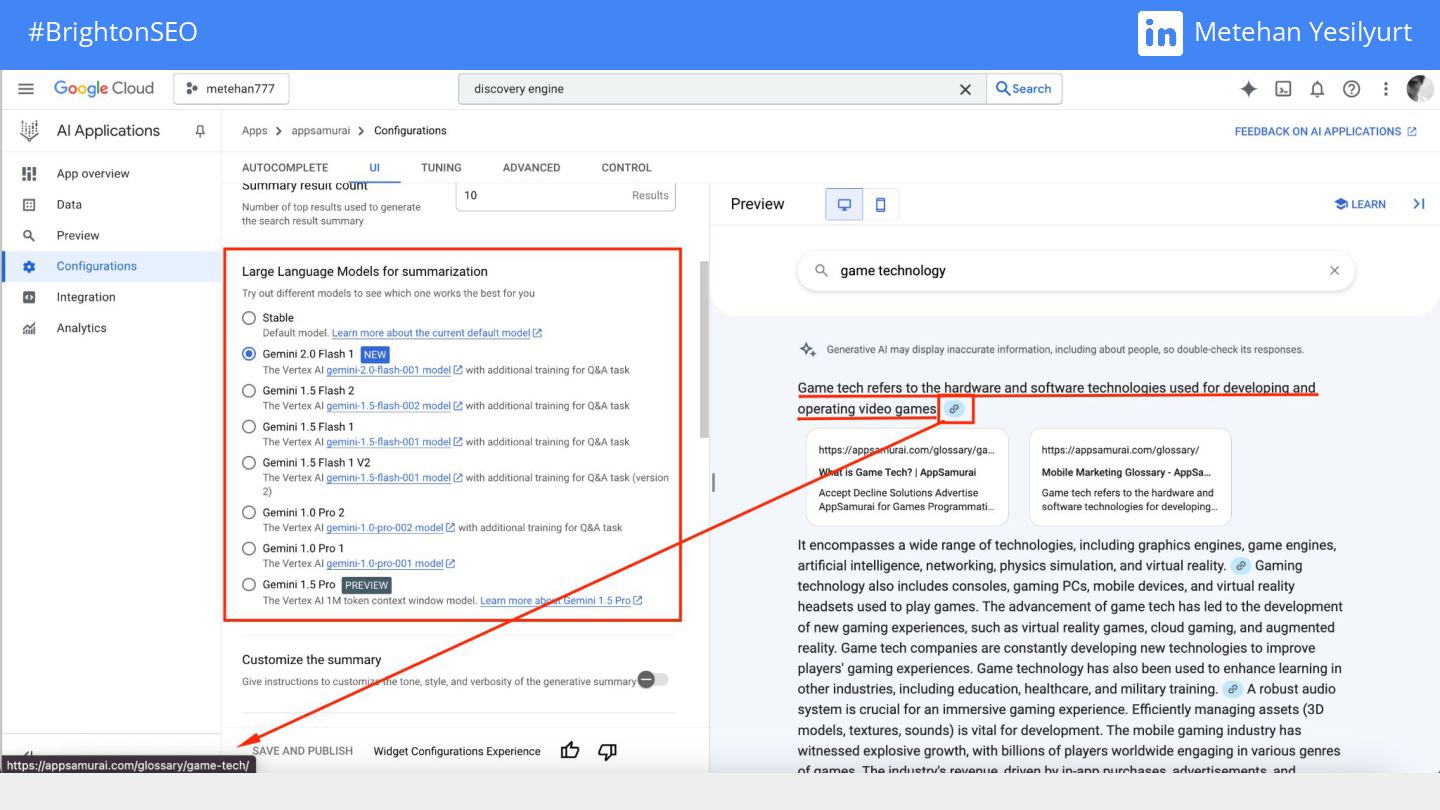Click the Apps breadcrumb

(x=255, y=131)
